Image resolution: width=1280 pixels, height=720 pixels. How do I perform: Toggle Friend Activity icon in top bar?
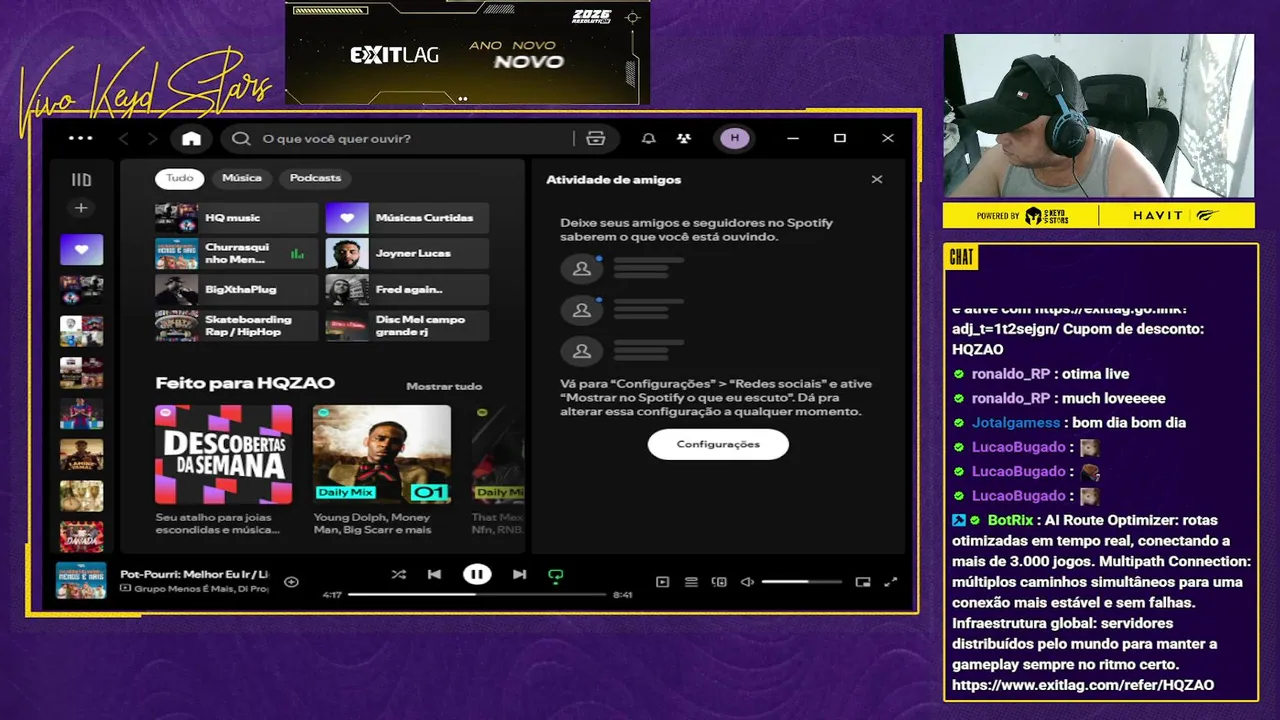[683, 139]
